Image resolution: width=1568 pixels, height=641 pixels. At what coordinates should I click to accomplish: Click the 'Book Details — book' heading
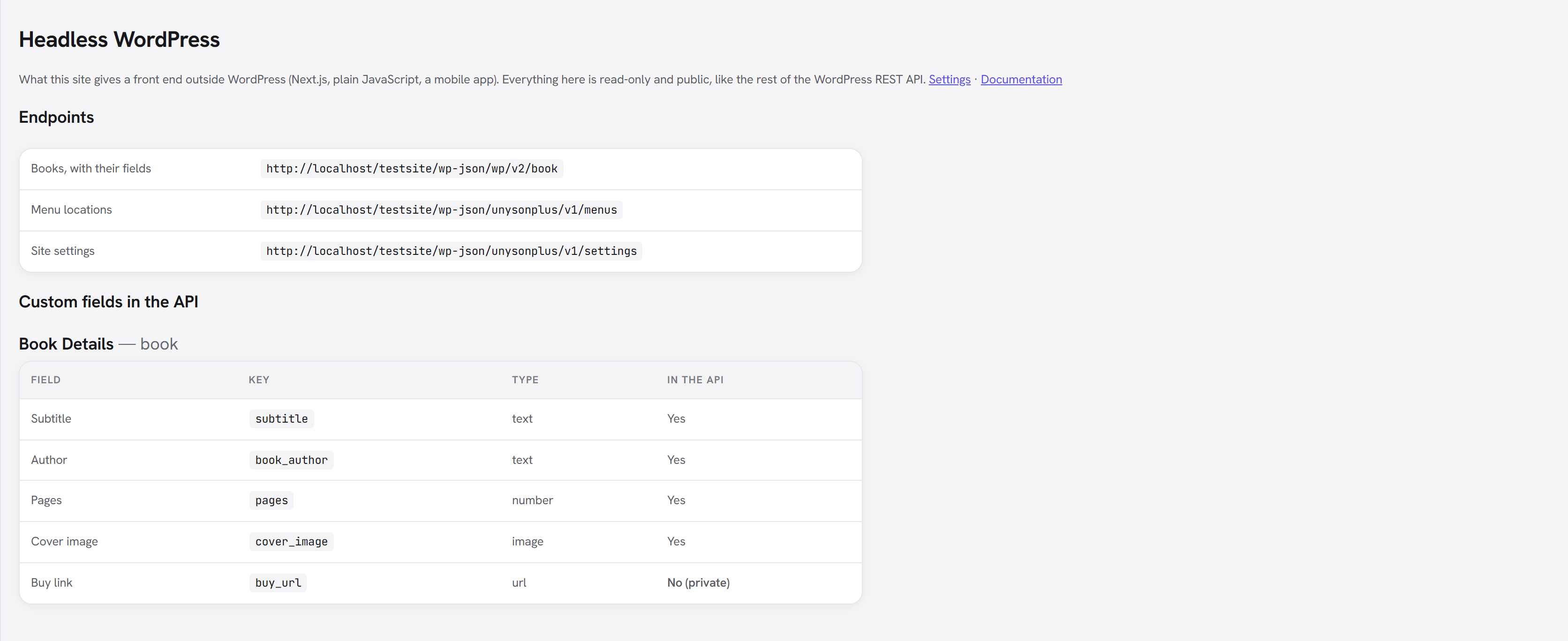[x=98, y=344]
